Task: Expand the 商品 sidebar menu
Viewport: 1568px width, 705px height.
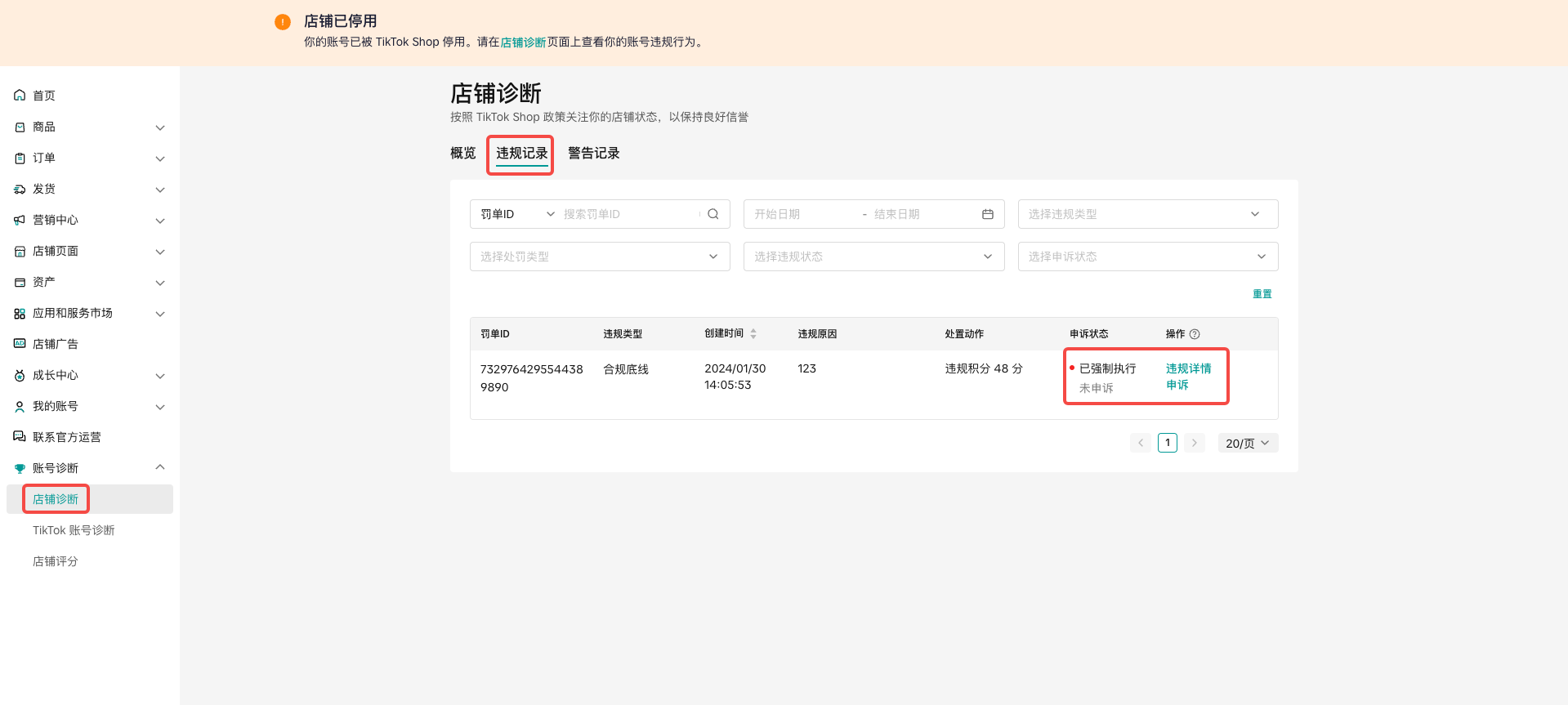Action: point(160,127)
